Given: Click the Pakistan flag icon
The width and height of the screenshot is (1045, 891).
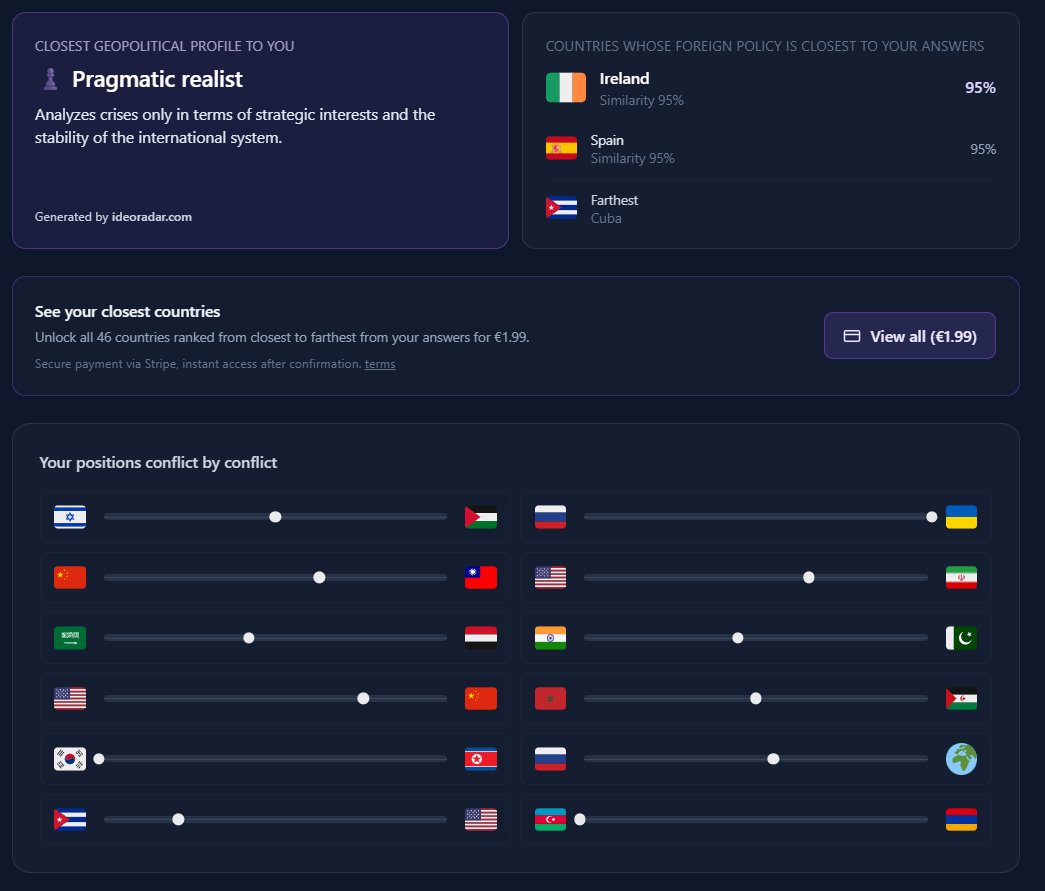Looking at the screenshot, I should tap(961, 638).
